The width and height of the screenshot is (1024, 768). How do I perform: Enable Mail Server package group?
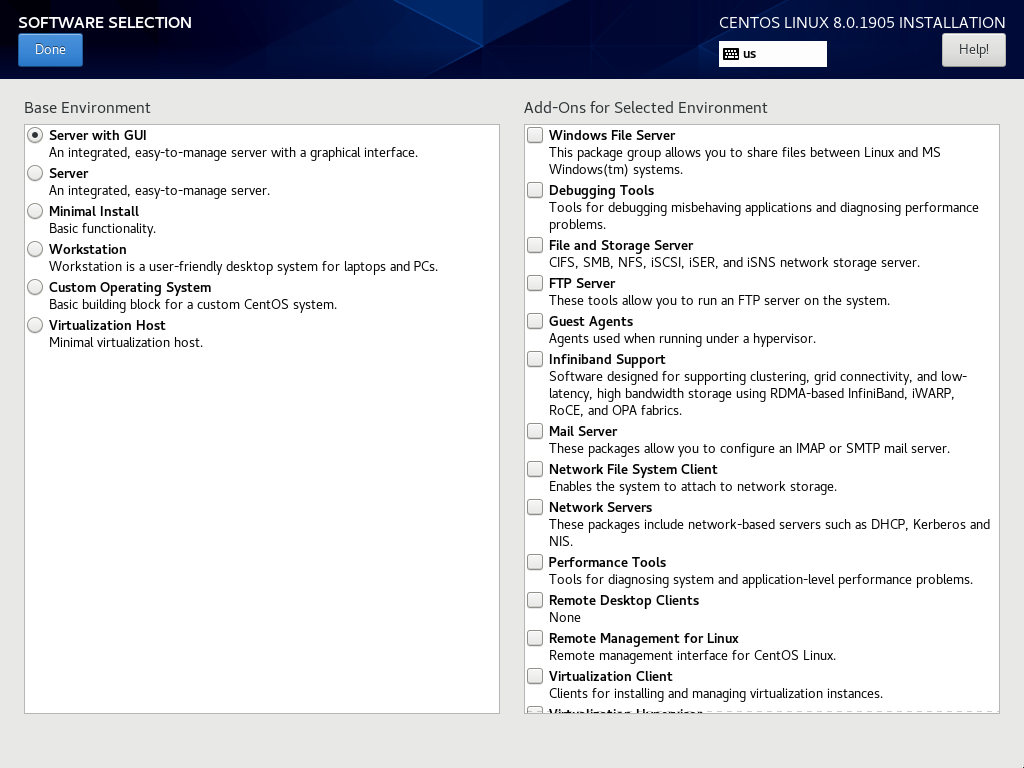click(x=536, y=431)
